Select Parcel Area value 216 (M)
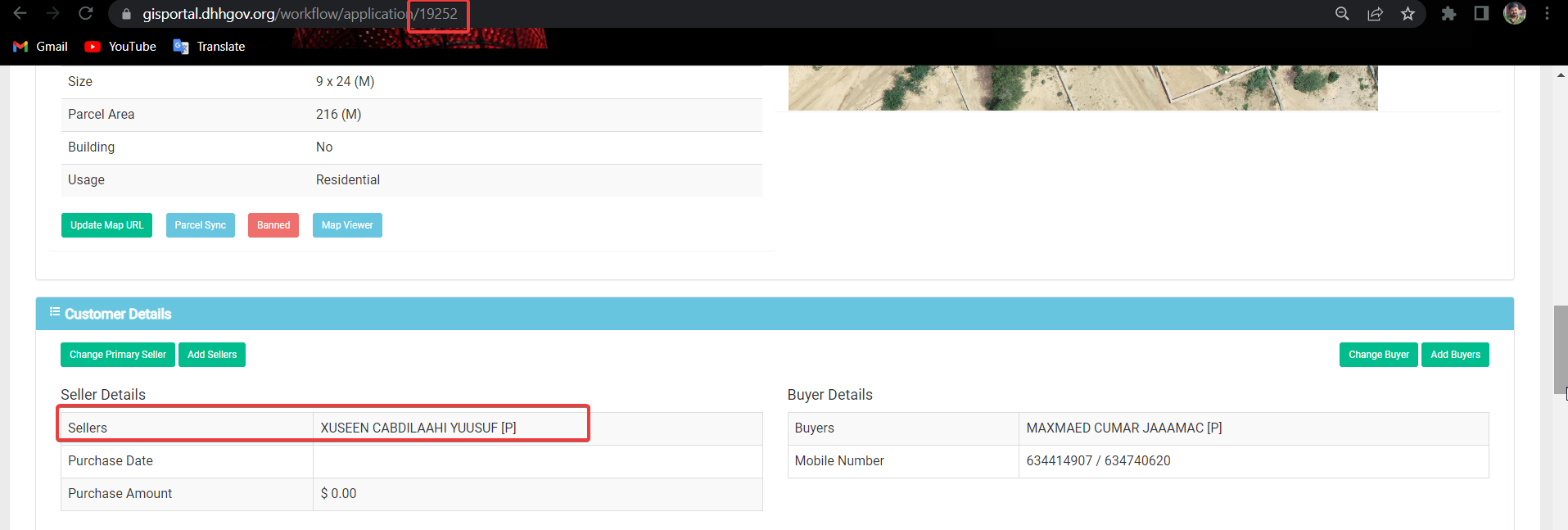 pyautogui.click(x=338, y=114)
